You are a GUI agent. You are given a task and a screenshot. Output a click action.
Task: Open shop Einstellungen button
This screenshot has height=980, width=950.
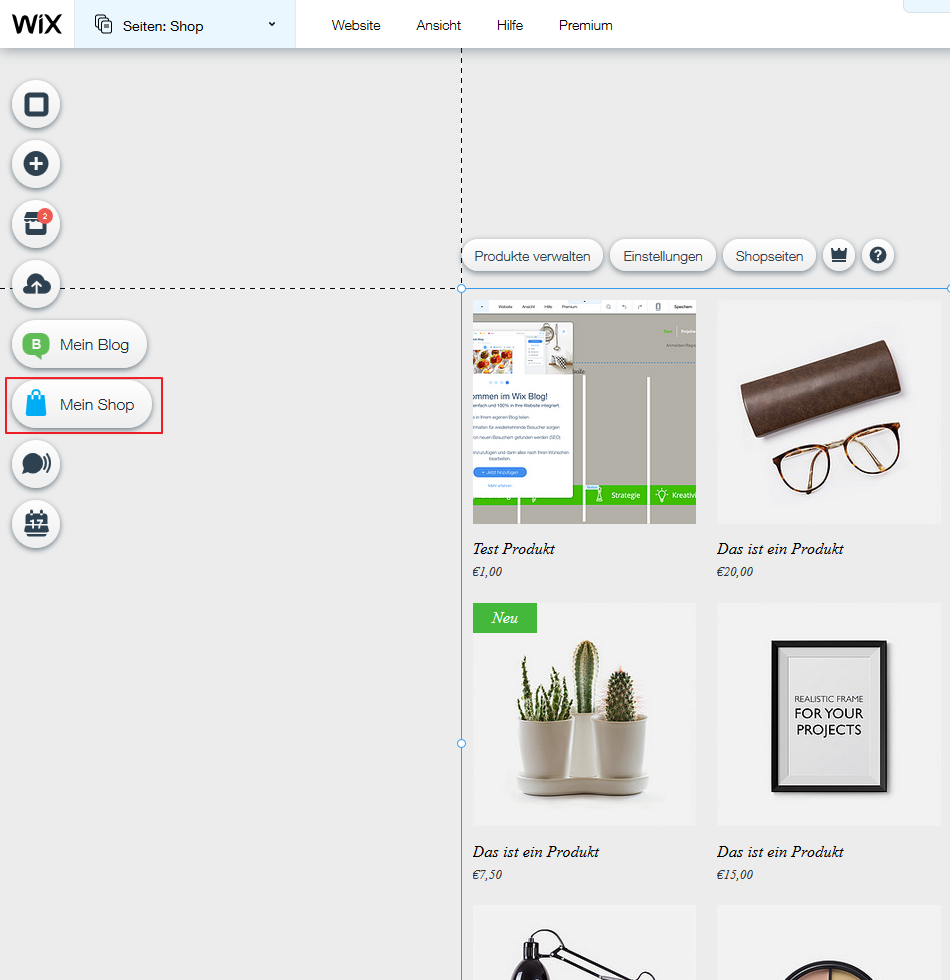[x=662, y=256]
